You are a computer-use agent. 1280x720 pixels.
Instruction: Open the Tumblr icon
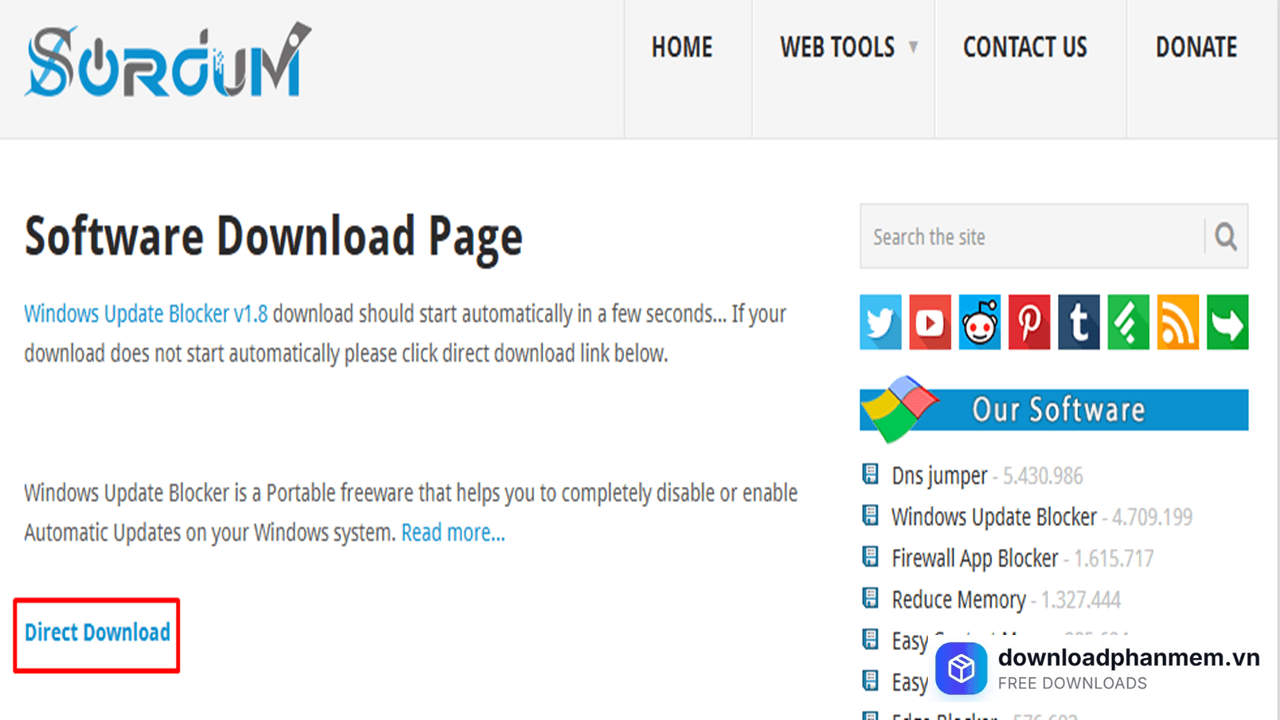(1078, 322)
